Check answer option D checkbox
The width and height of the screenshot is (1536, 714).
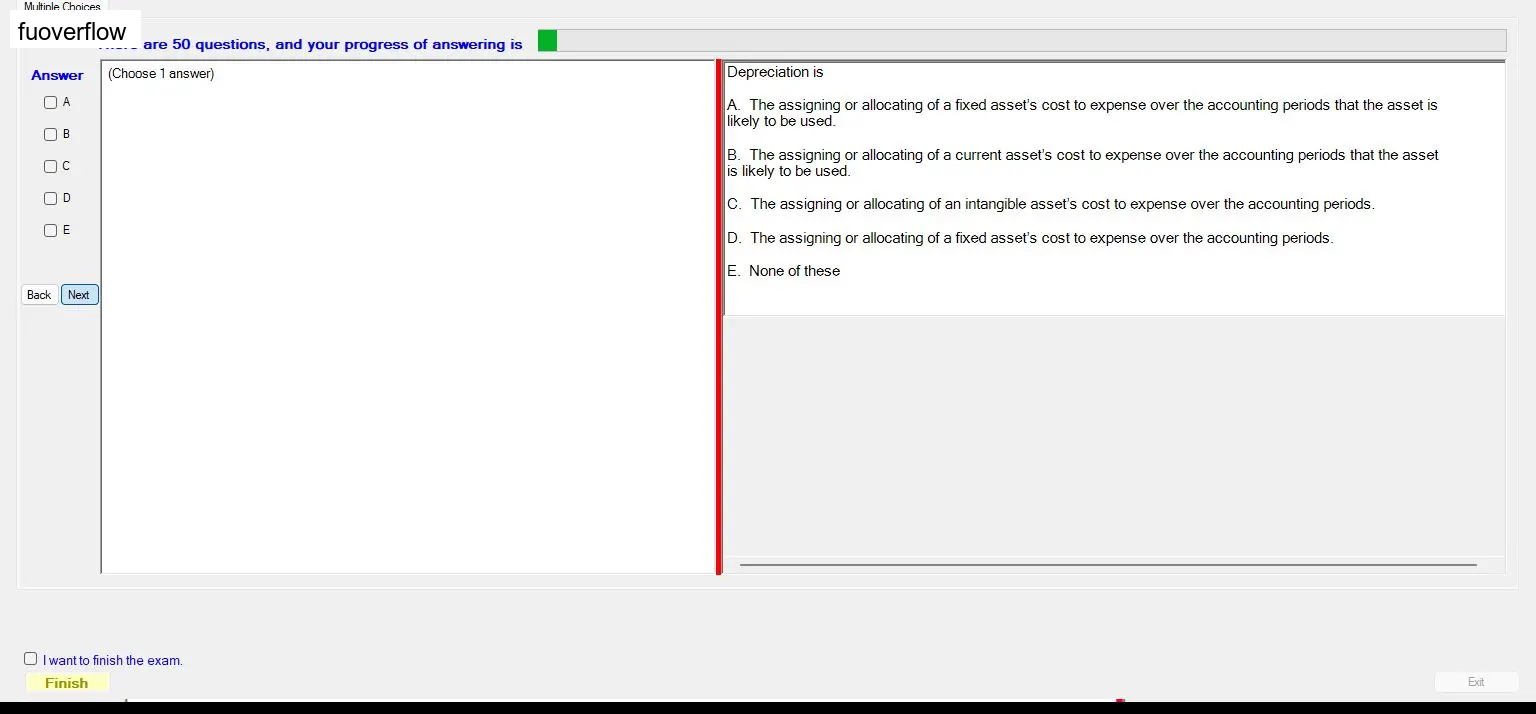coord(50,198)
